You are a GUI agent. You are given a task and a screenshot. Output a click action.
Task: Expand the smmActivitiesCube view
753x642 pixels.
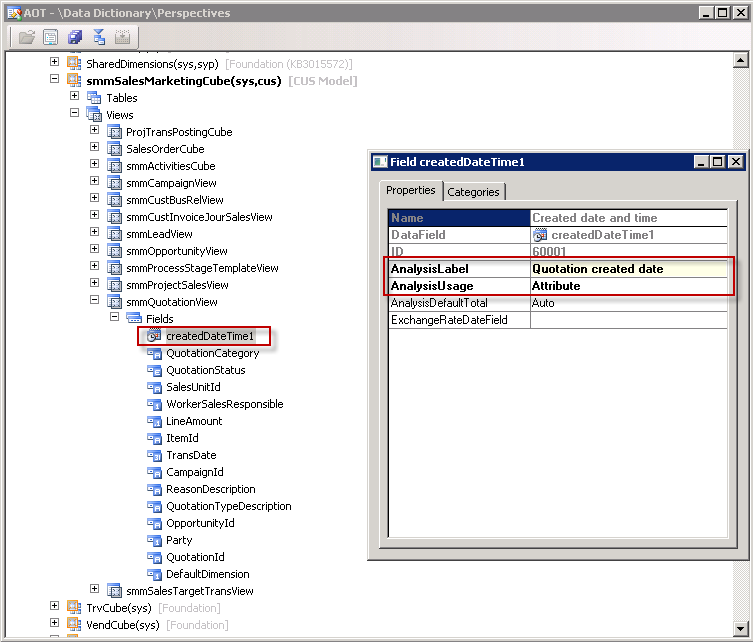(95, 164)
